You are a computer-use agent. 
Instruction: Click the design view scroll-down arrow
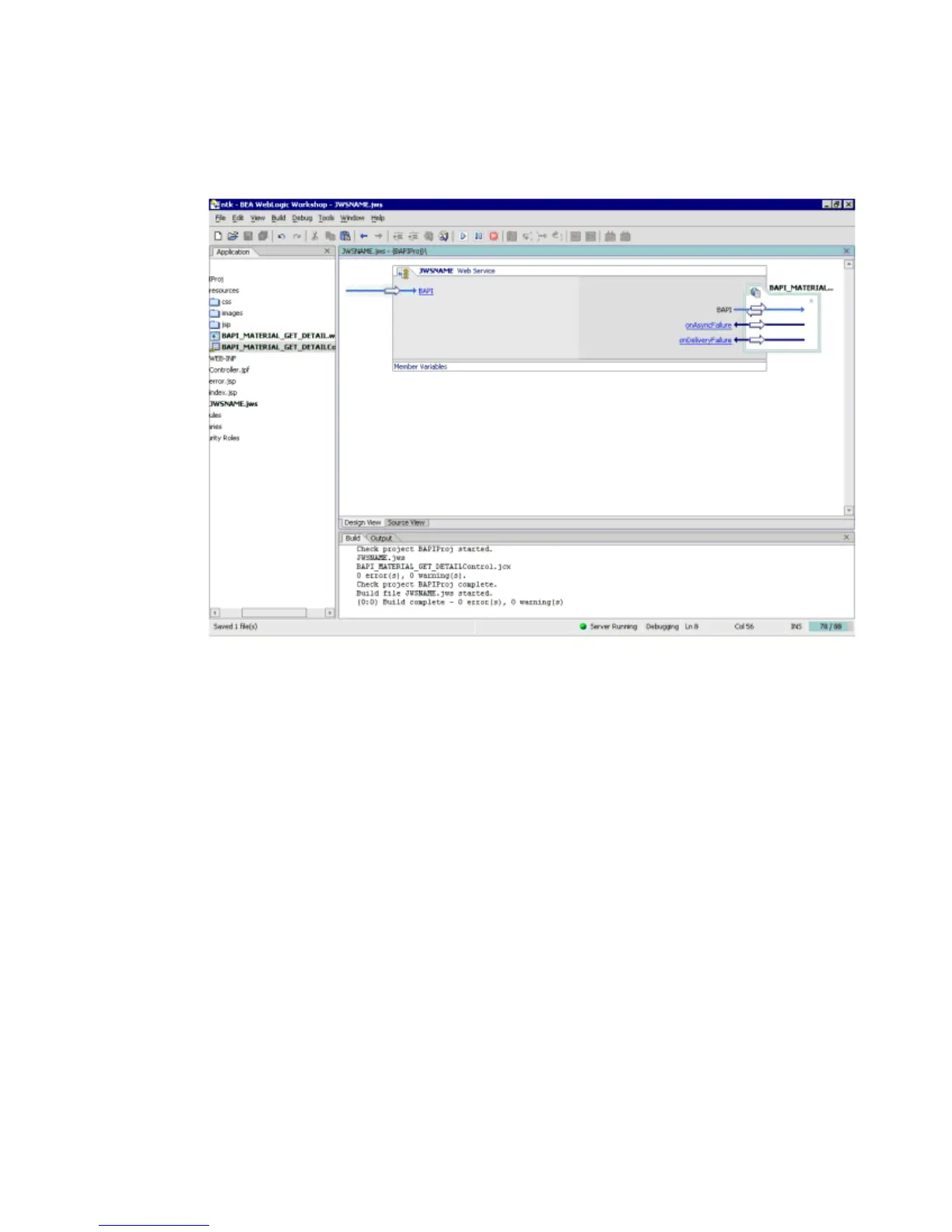pyautogui.click(x=849, y=510)
